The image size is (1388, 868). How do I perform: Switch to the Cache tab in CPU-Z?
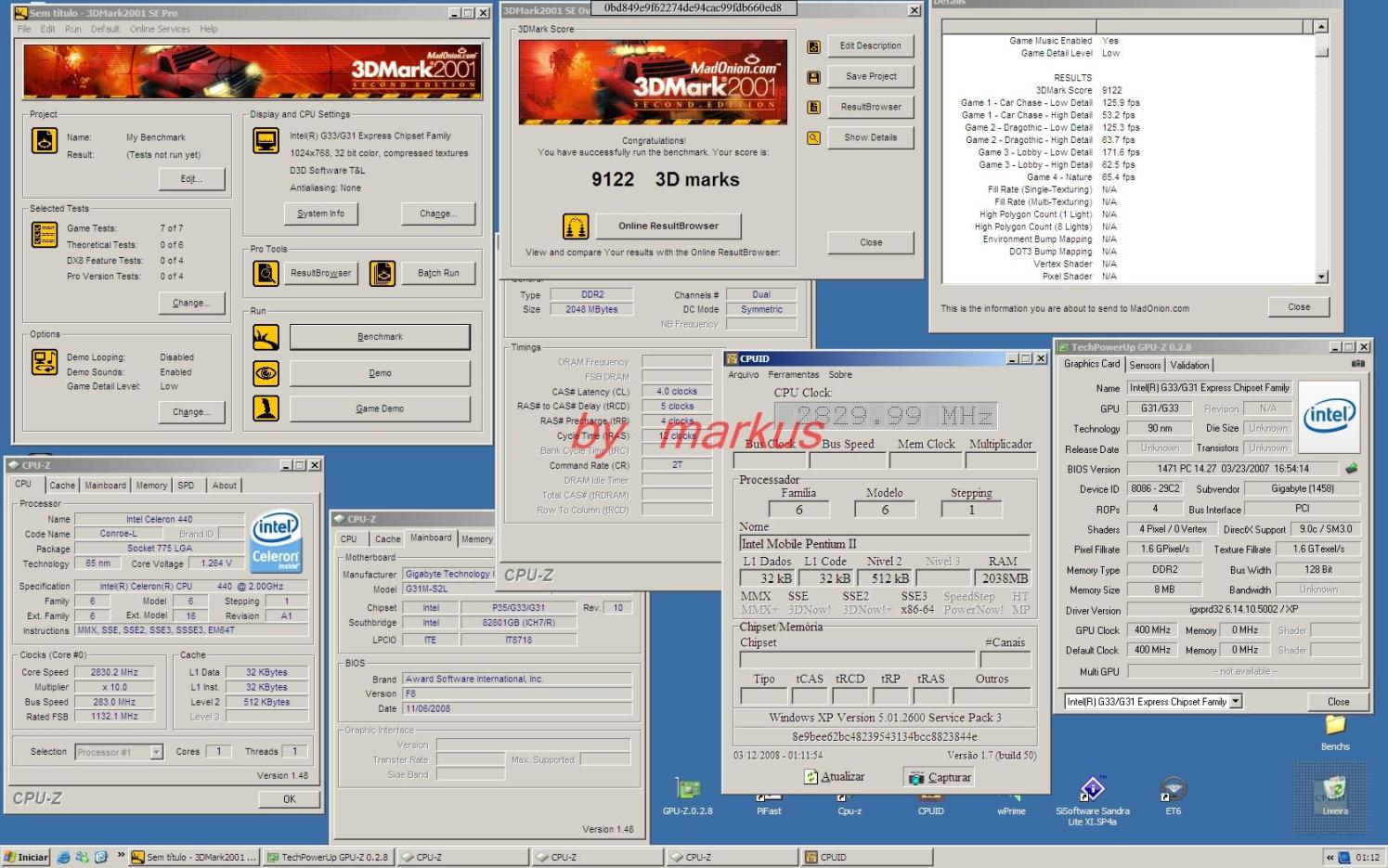pos(62,486)
